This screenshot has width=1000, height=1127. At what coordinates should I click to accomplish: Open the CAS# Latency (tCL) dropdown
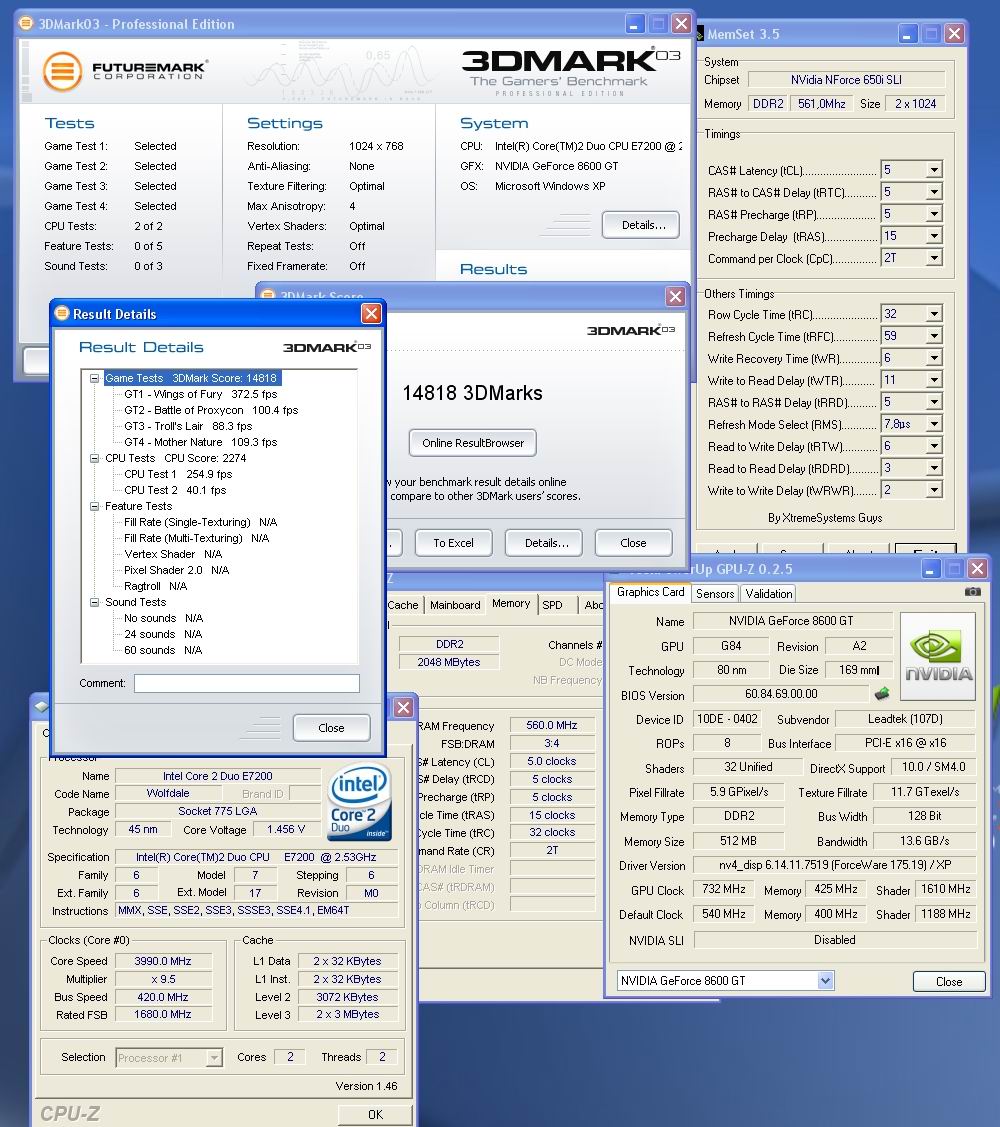(934, 170)
